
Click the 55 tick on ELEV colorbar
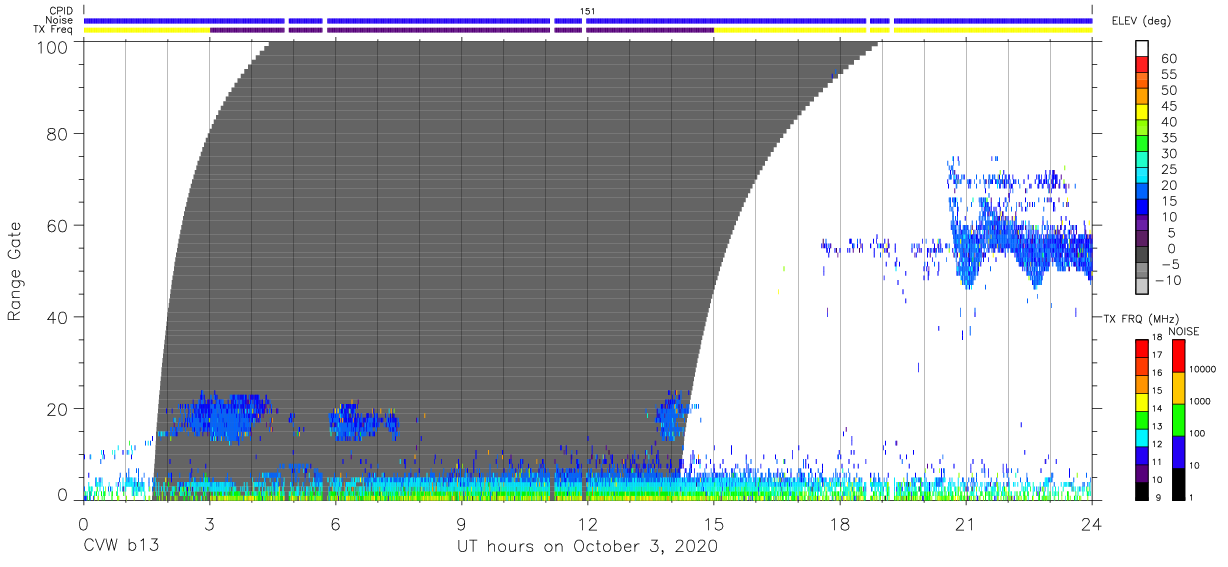pyautogui.click(x=1167, y=75)
